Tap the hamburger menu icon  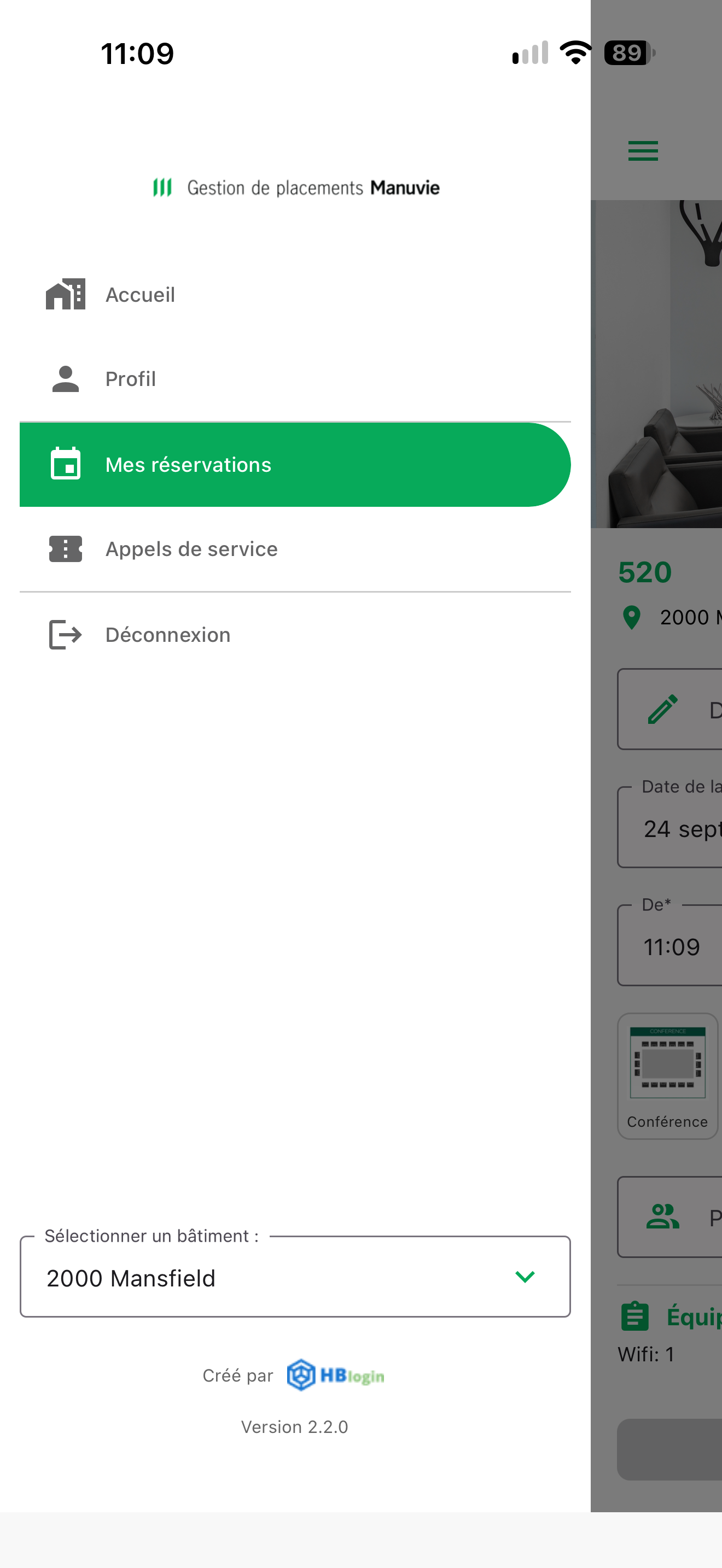(643, 150)
